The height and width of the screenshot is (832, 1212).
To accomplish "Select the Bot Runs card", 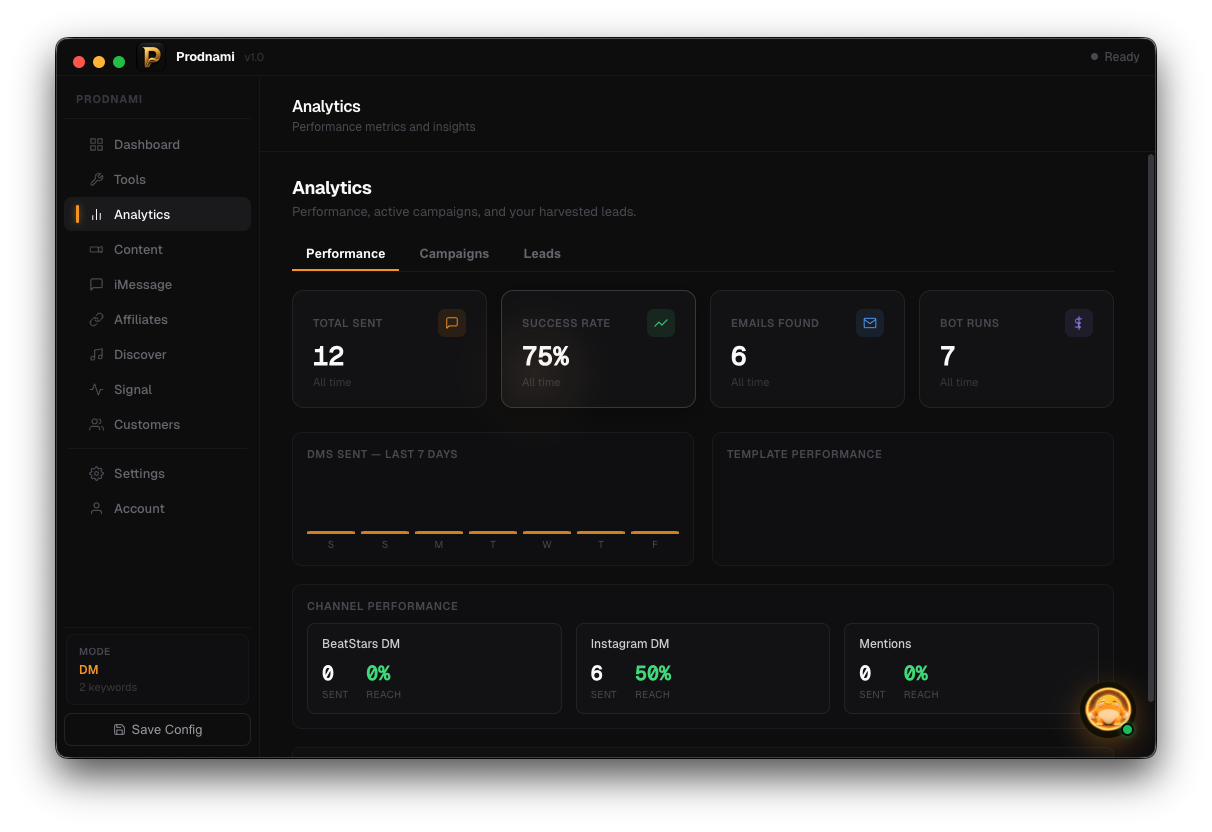I will pyautogui.click(x=1016, y=349).
